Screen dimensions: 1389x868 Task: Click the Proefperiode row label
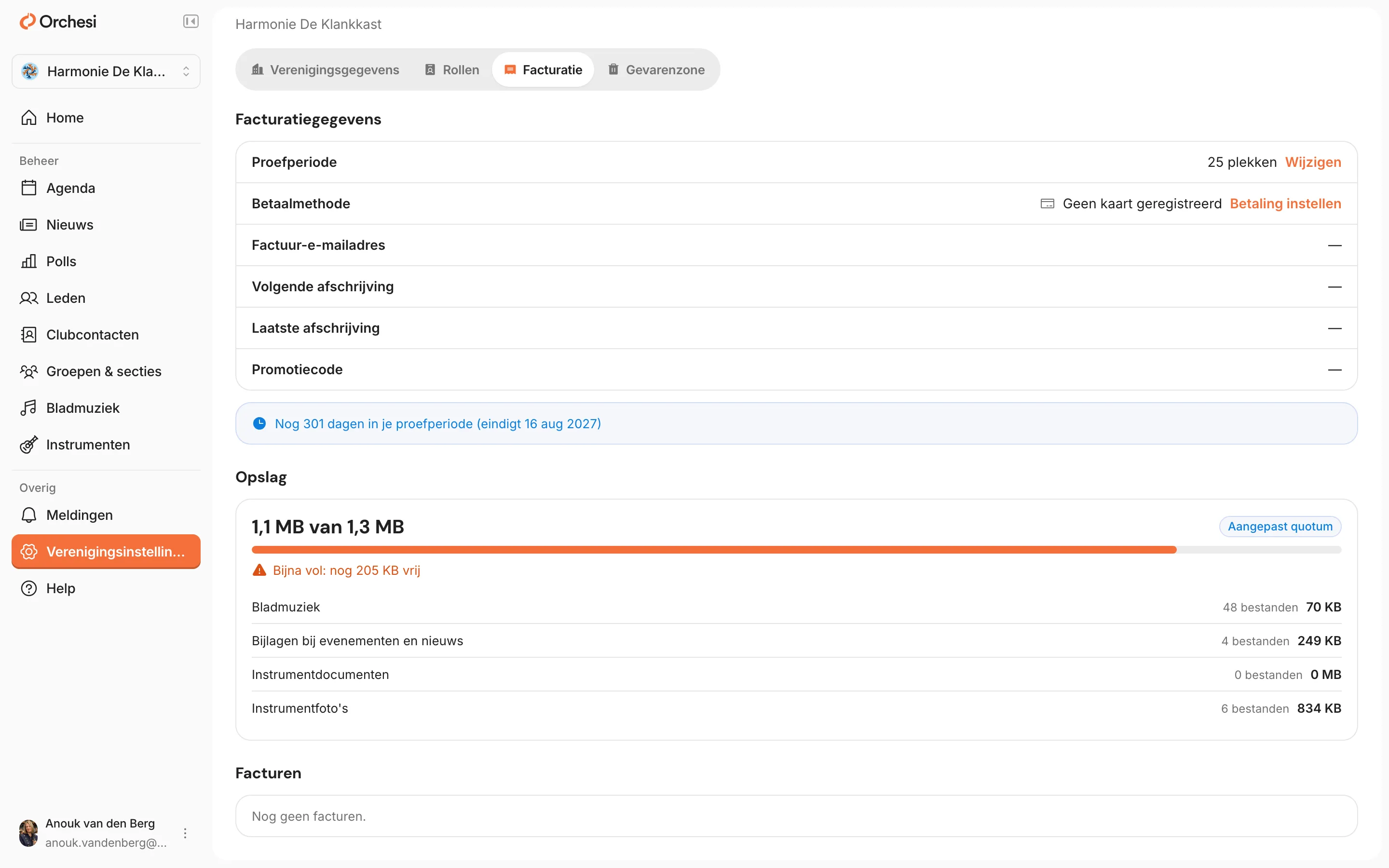click(295, 162)
